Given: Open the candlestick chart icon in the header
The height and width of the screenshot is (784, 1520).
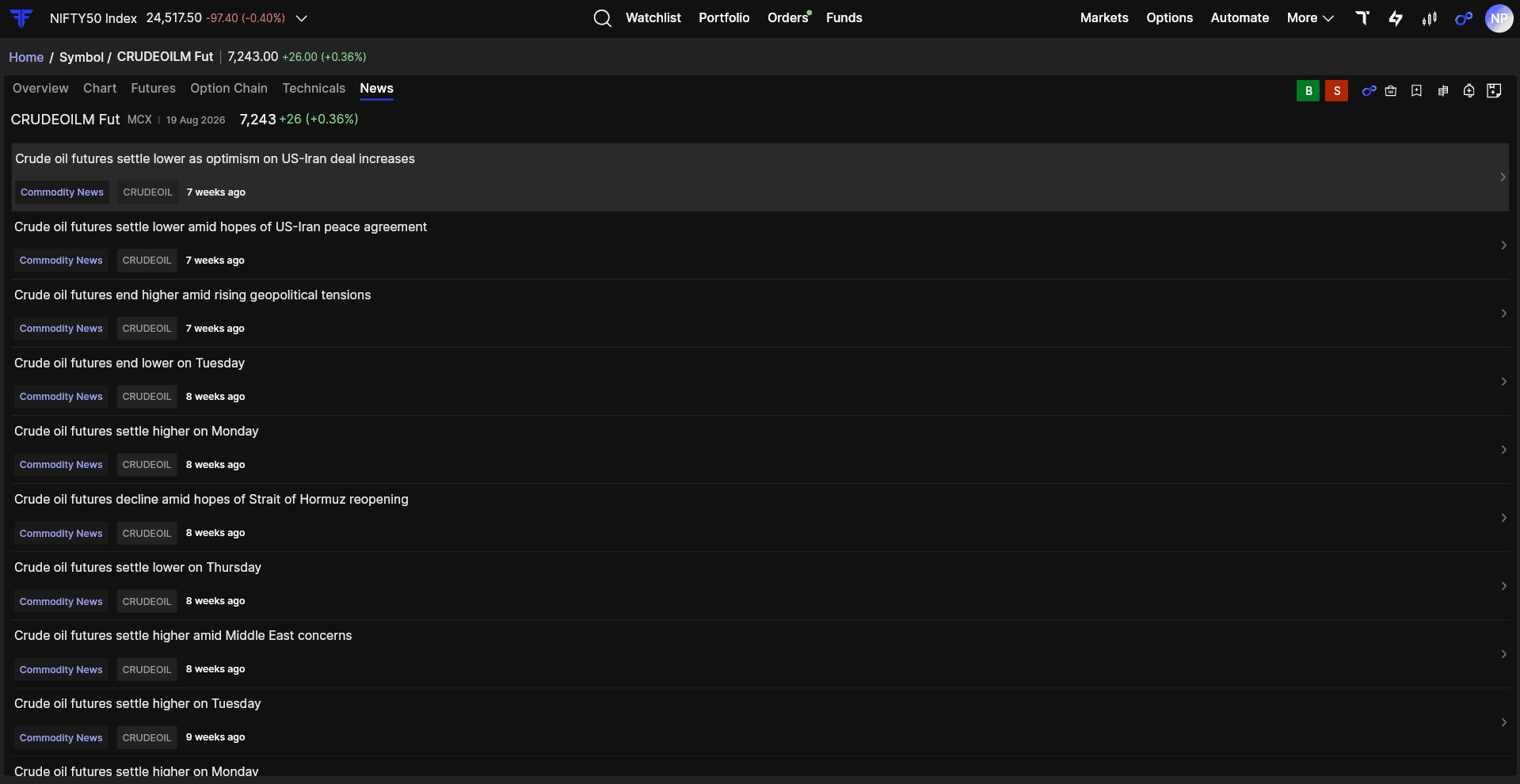Looking at the screenshot, I should click(x=1430, y=18).
